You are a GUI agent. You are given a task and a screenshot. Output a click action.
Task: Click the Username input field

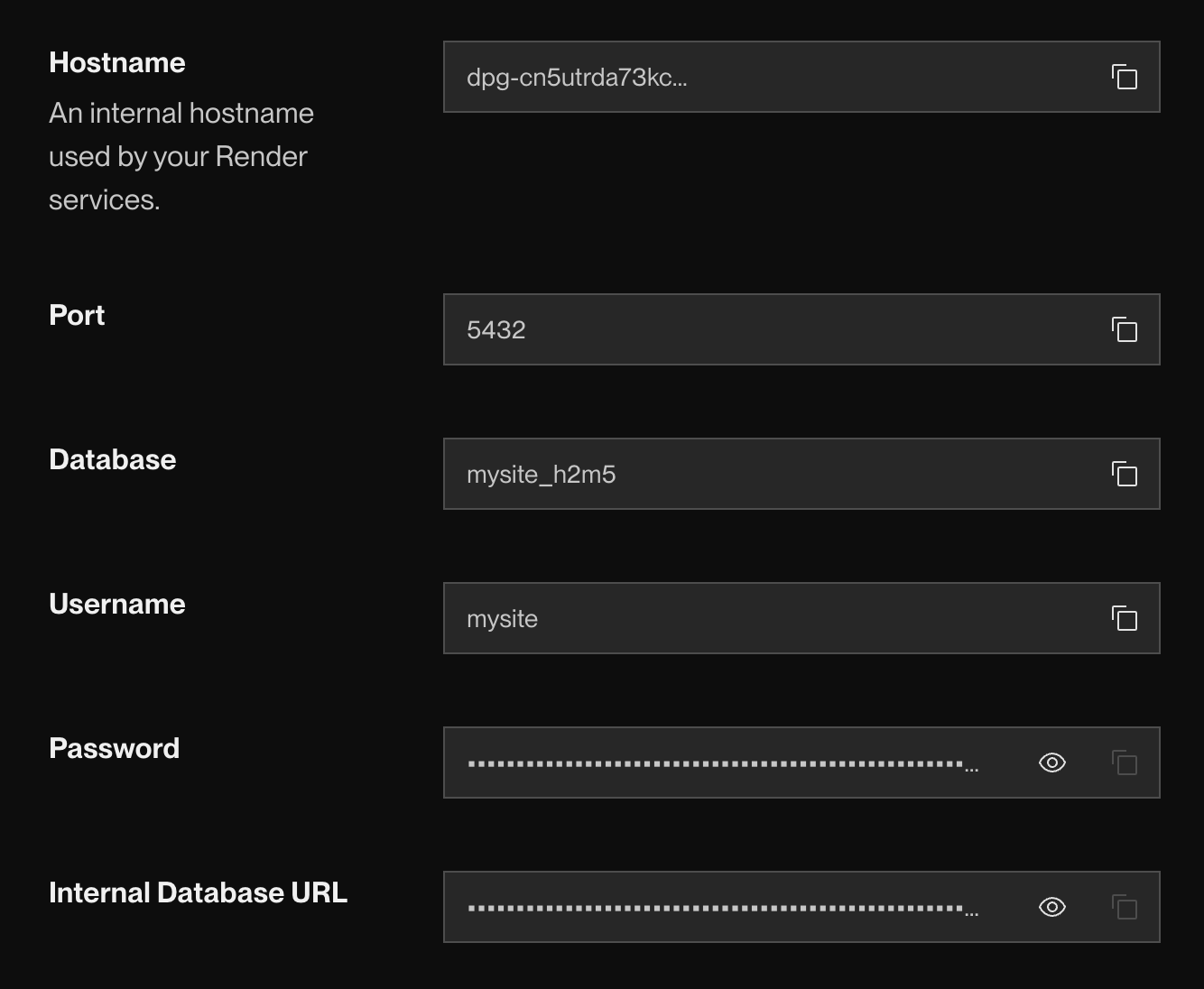pyautogui.click(x=722, y=618)
